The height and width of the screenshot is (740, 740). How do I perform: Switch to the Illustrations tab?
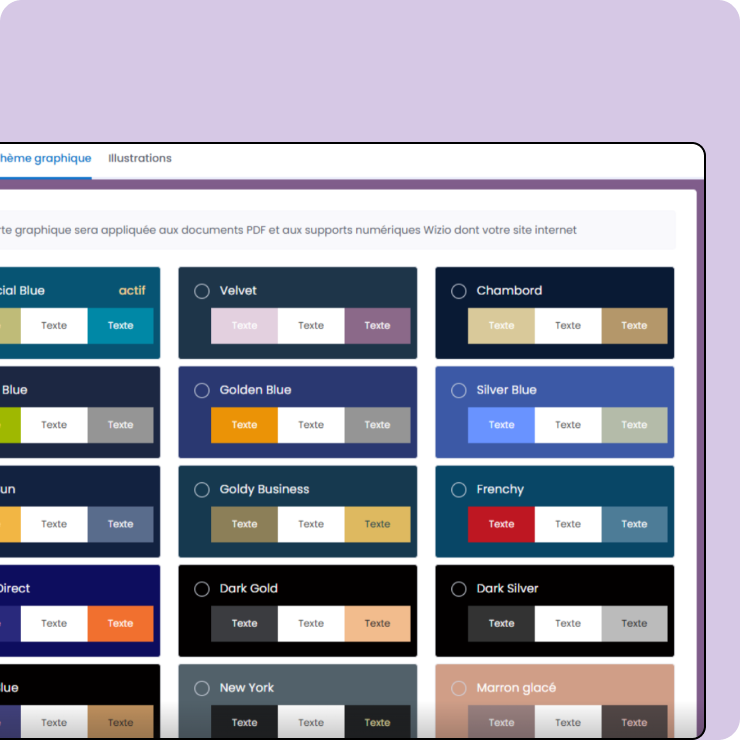(140, 158)
